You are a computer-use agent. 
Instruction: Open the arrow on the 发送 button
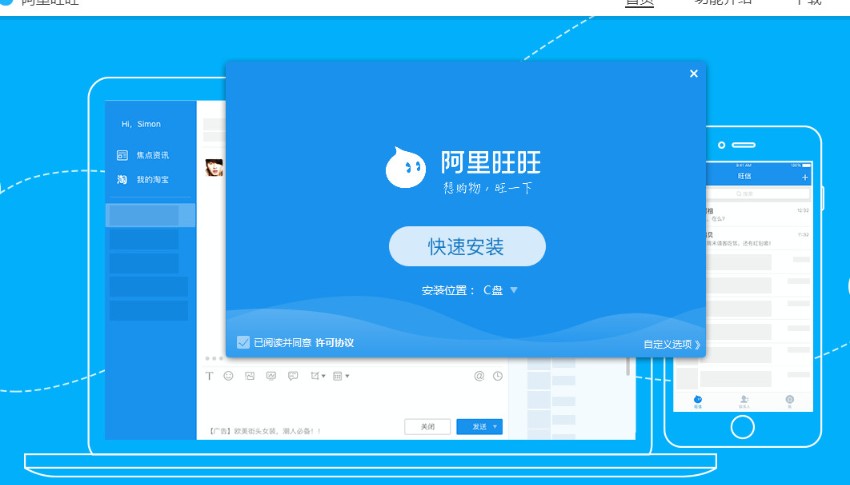click(x=495, y=426)
